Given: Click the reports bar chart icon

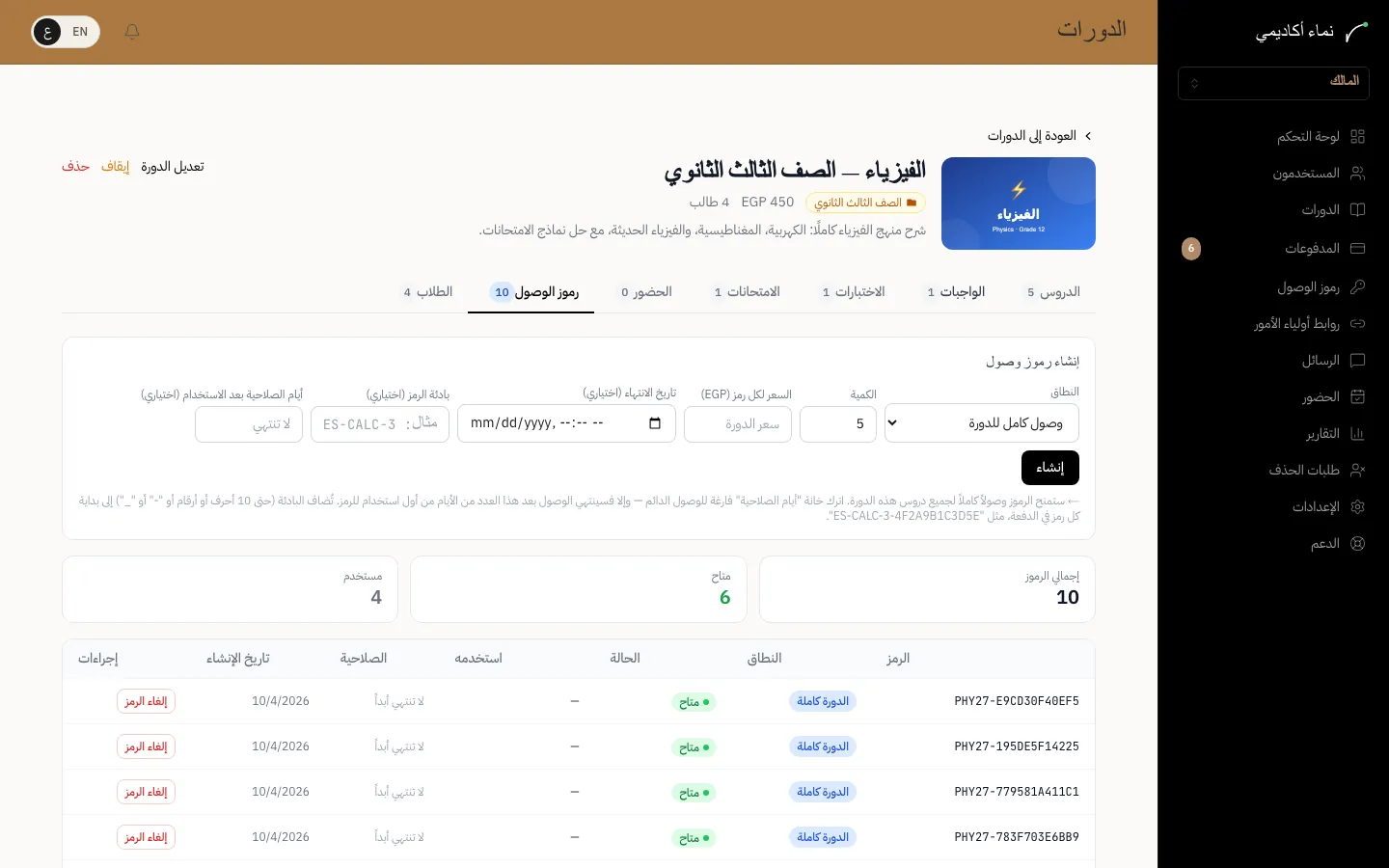Looking at the screenshot, I should coord(1357,434).
